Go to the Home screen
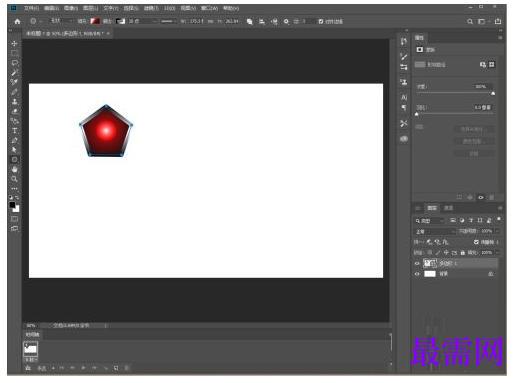522x383 pixels. click(x=17, y=22)
